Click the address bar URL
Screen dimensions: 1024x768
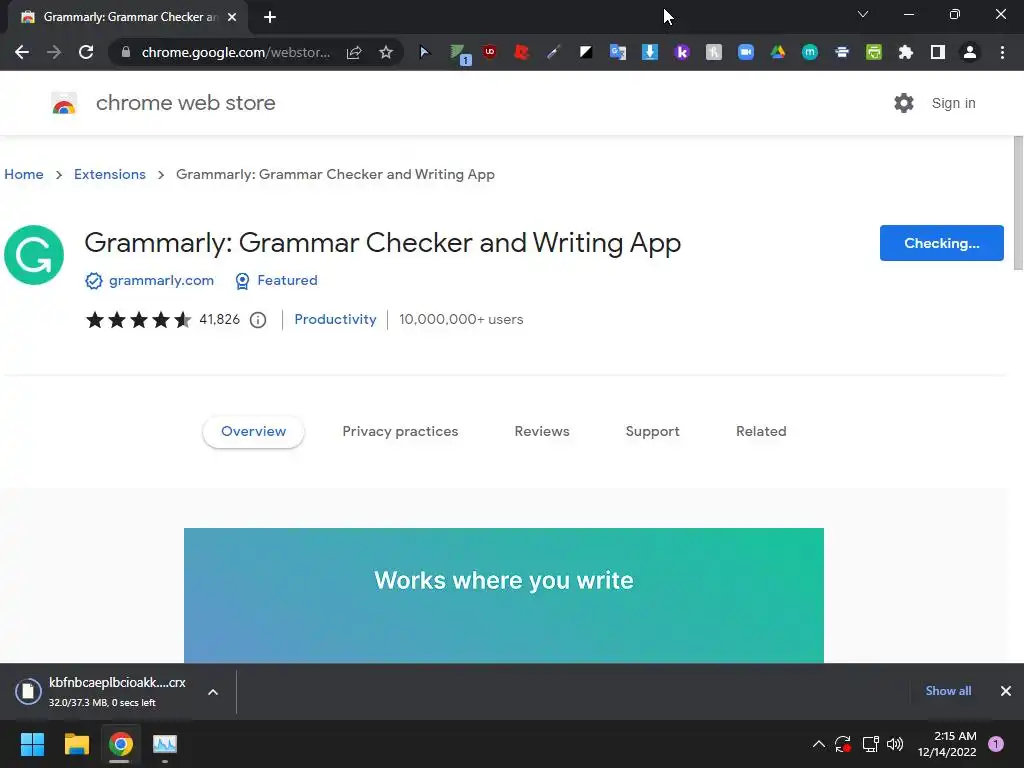click(x=236, y=52)
